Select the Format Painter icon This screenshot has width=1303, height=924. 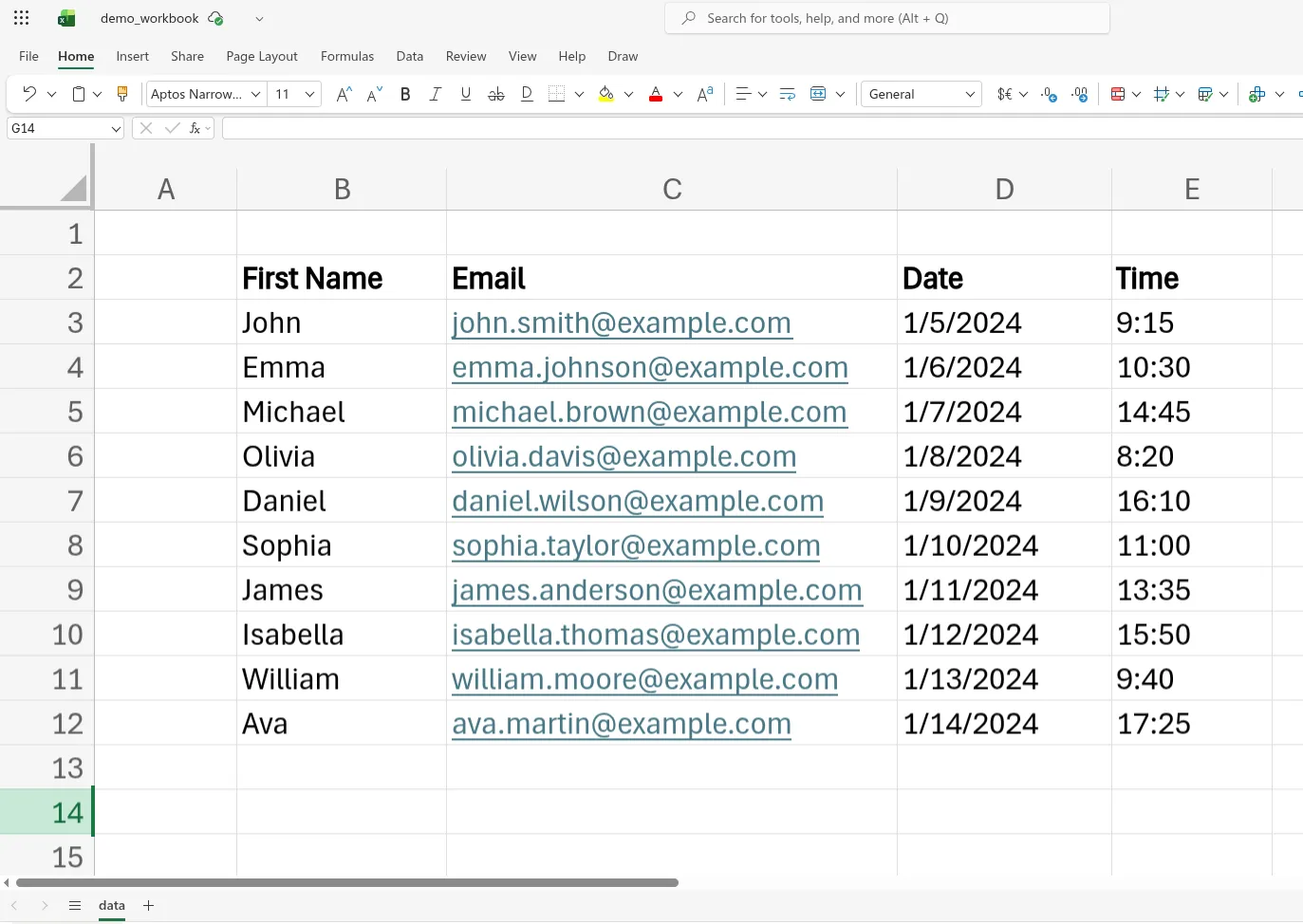(122, 94)
